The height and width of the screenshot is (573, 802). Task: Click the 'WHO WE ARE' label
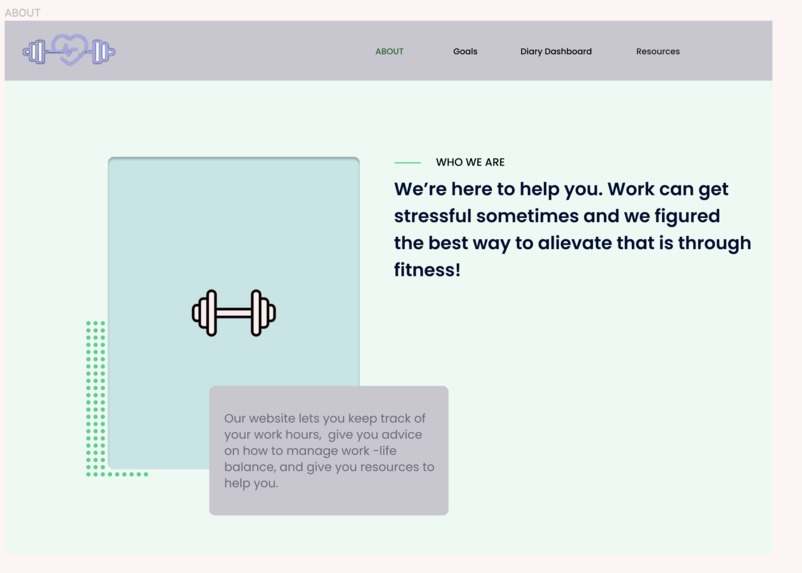click(470, 162)
